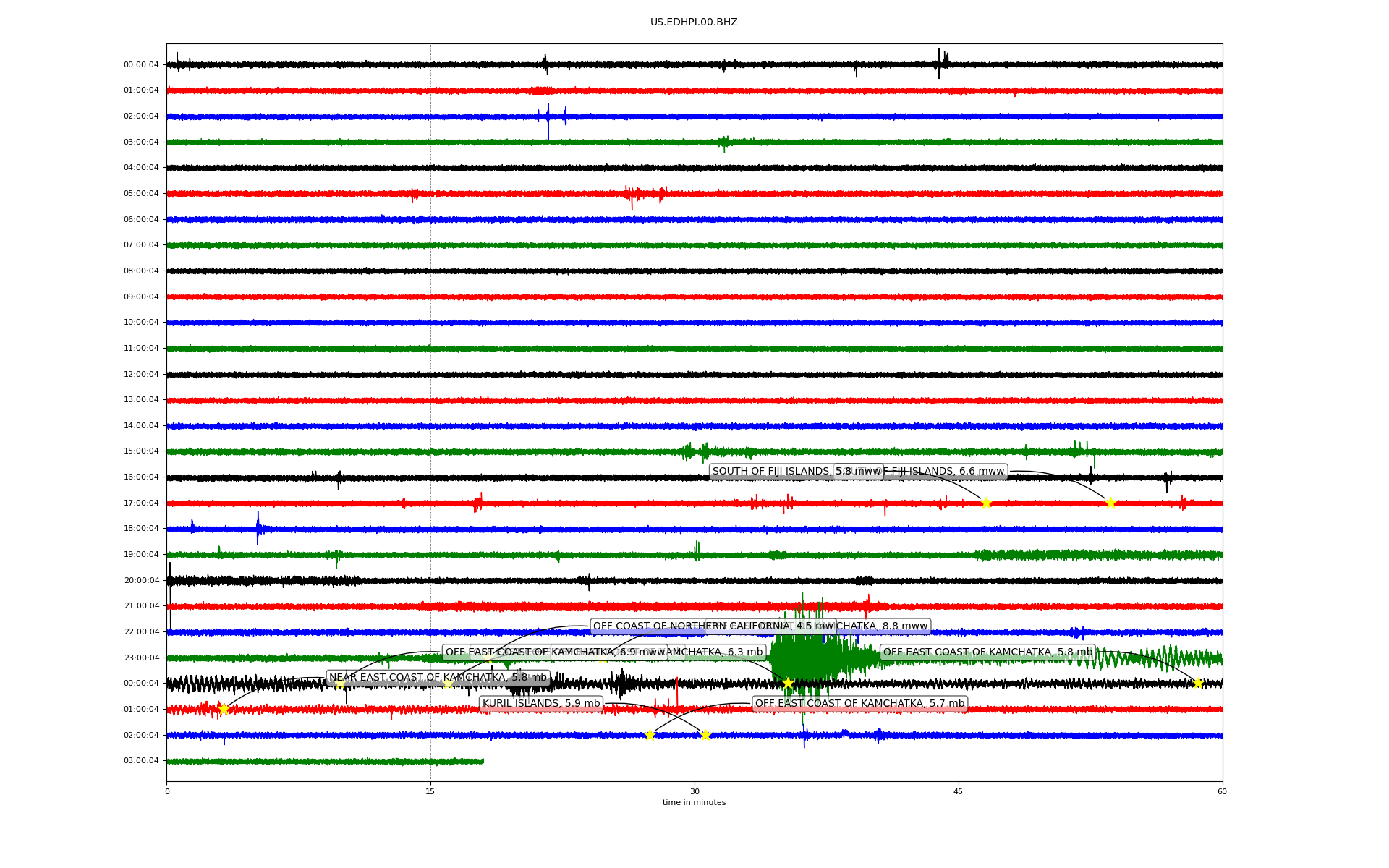Click the x-axis tick label 0
This screenshot has height=868, width=1389.
click(x=167, y=792)
